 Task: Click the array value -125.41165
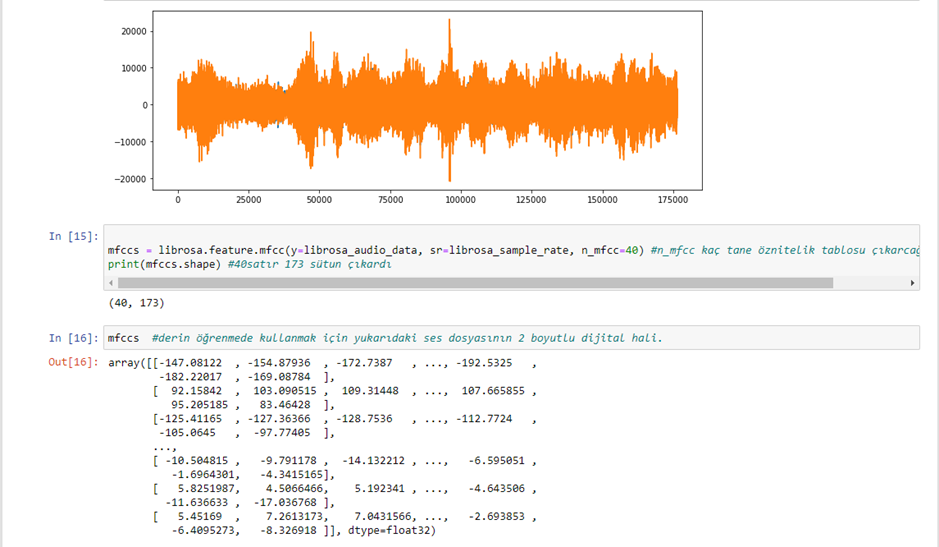coord(190,419)
